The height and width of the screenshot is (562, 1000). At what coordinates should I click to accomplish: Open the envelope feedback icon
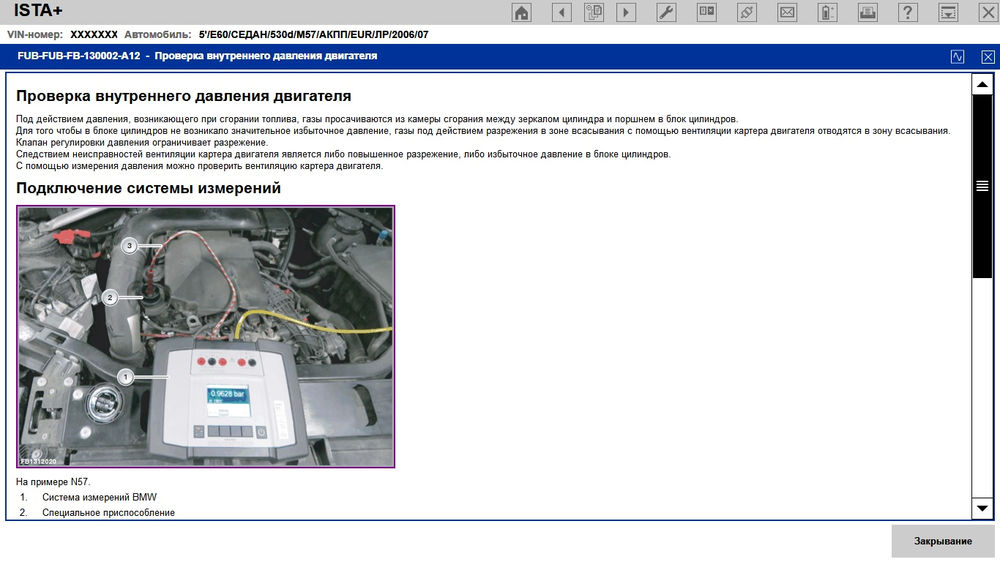pyautogui.click(x=787, y=13)
